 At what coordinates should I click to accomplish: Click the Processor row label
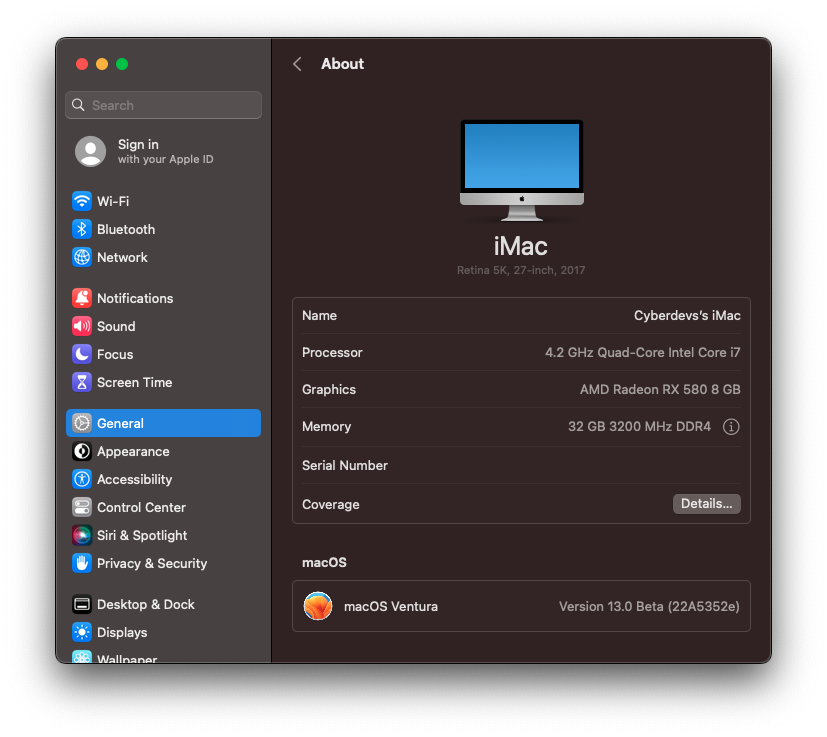(332, 352)
